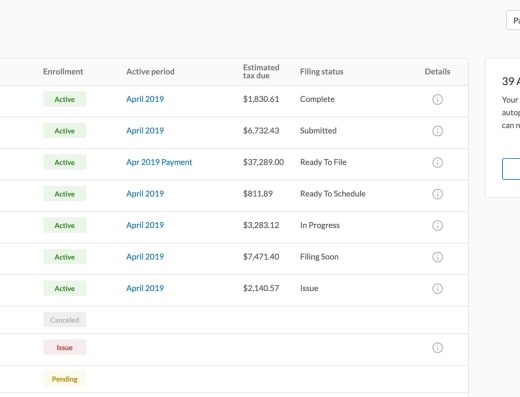Click the $2,140.57 estimated tax amount
The height and width of the screenshot is (397, 520).
(x=261, y=288)
